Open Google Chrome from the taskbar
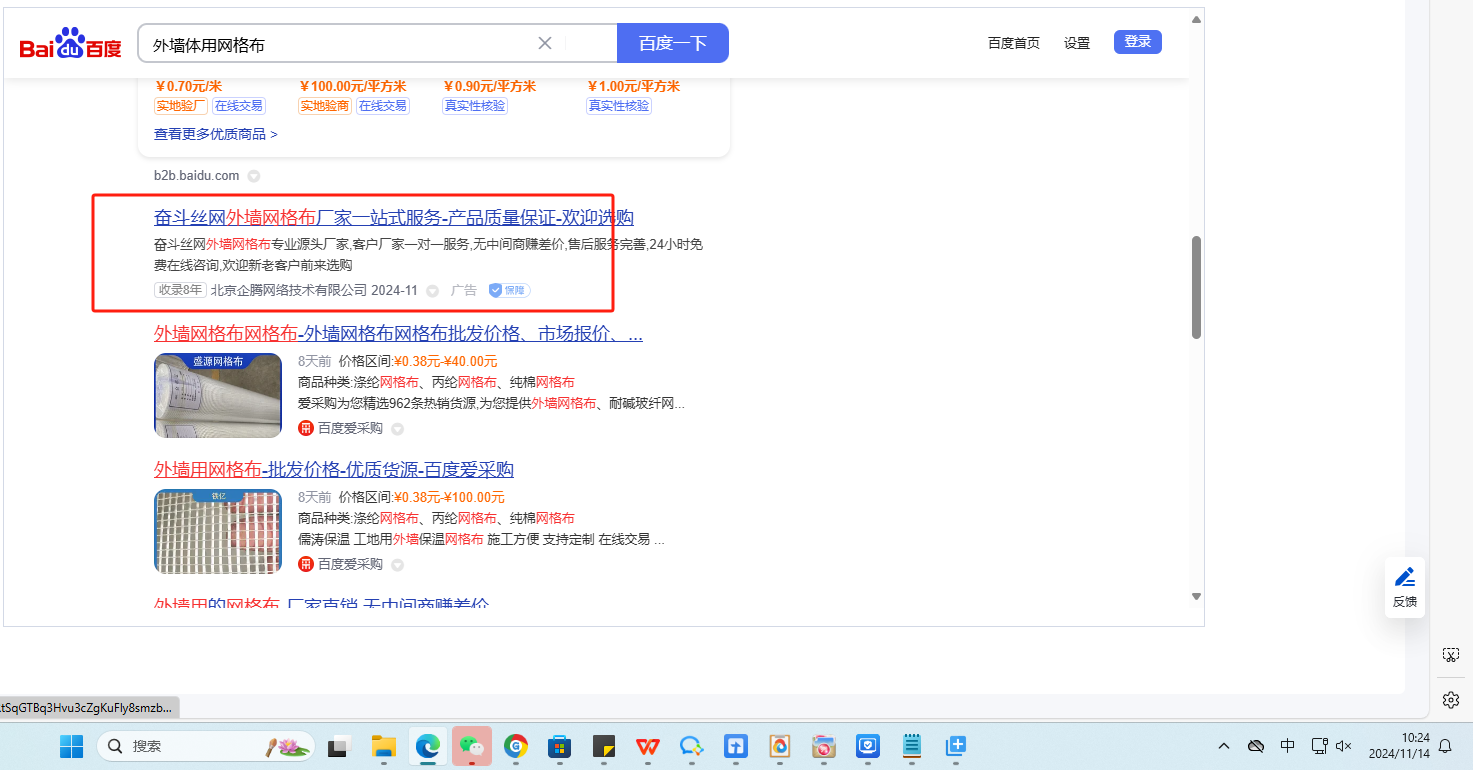 (x=516, y=746)
